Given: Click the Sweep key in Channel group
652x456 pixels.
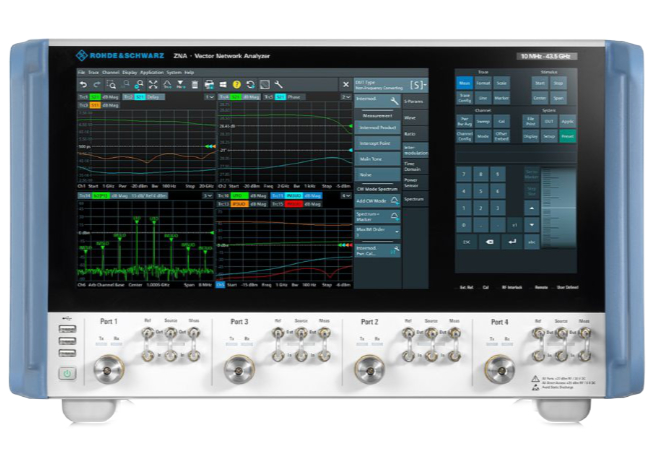Looking at the screenshot, I should [x=483, y=121].
